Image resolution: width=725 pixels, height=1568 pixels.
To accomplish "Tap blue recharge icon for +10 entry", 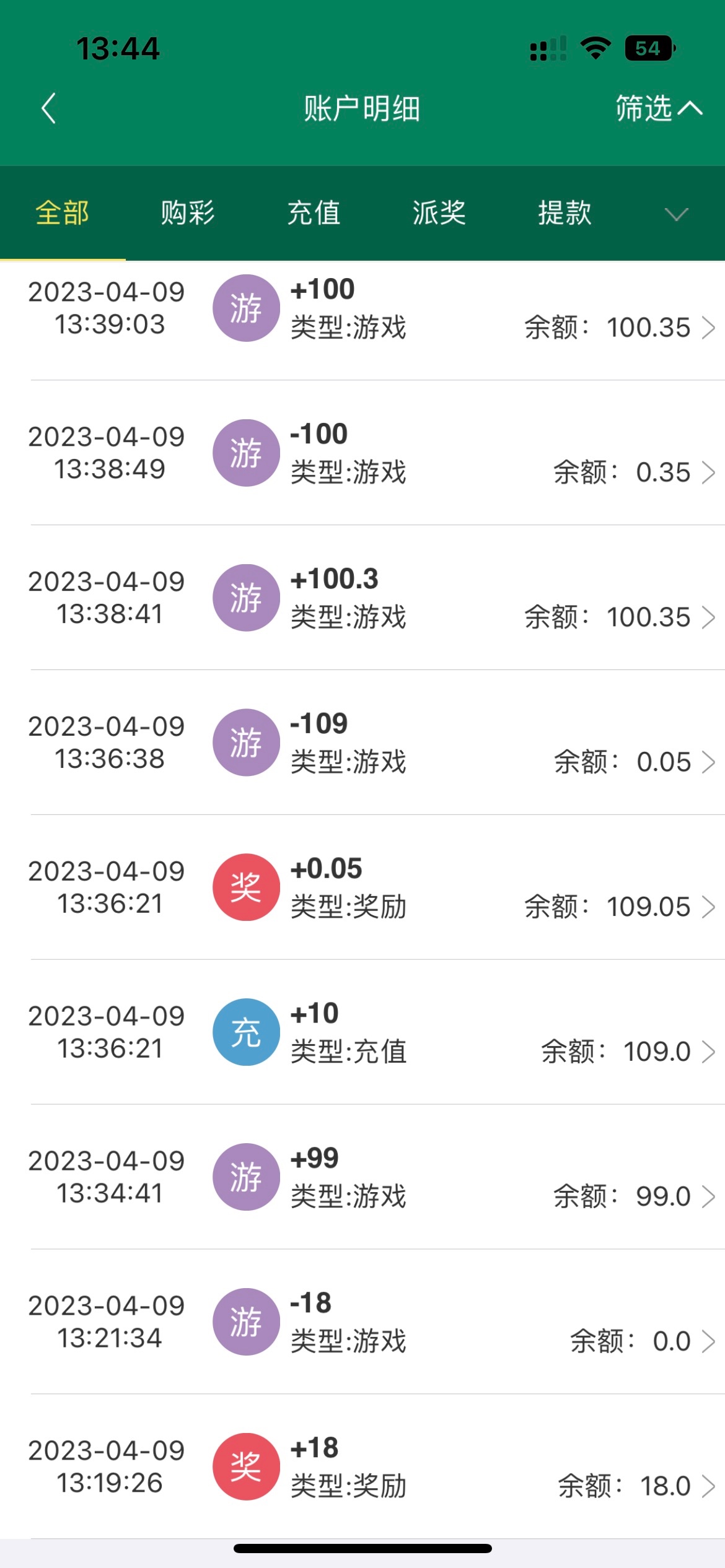I will (246, 1032).
